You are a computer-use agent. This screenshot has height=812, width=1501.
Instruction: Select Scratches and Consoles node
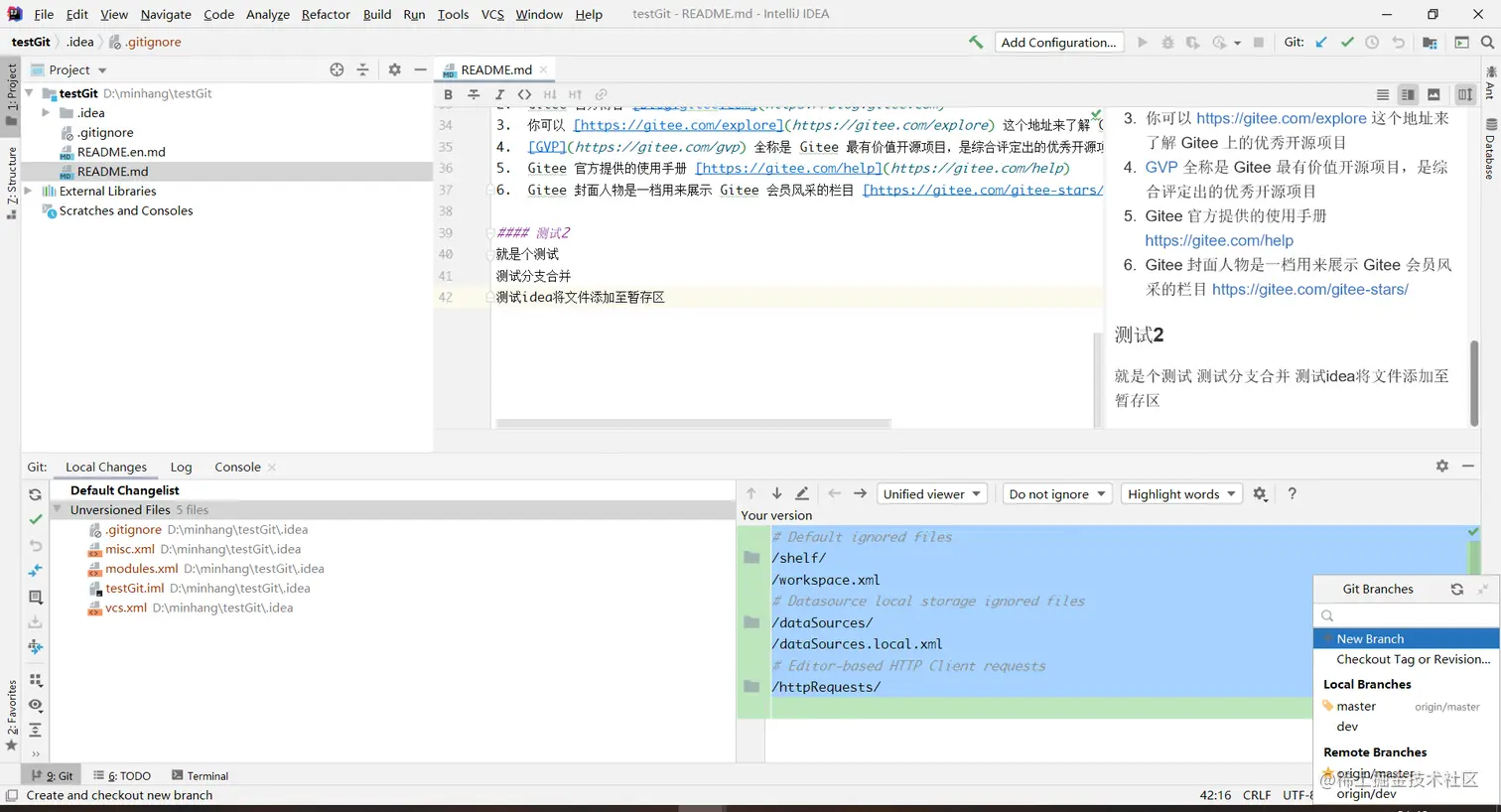click(126, 210)
